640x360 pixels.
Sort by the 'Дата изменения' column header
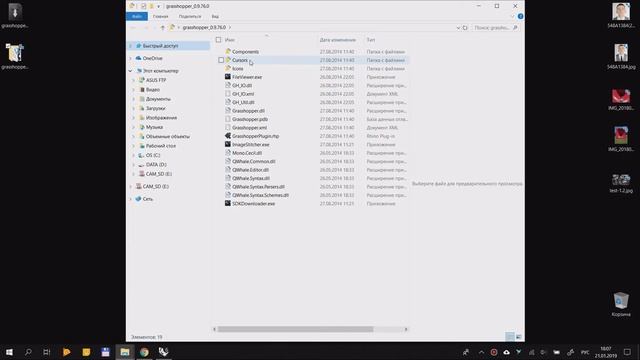tap(338, 40)
